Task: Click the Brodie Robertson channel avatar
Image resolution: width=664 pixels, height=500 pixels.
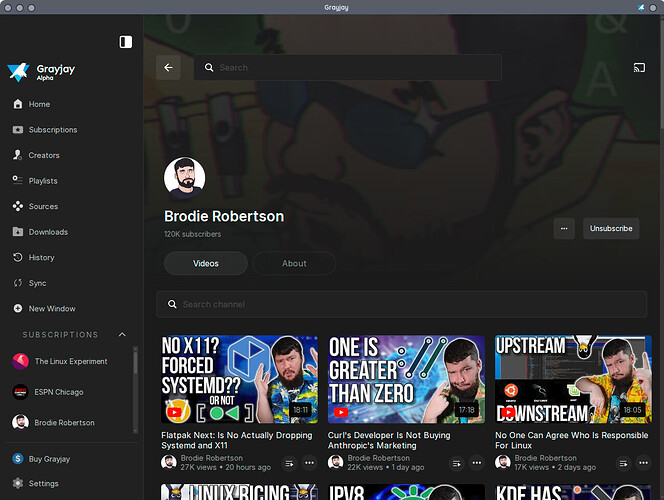Action: tap(185, 178)
